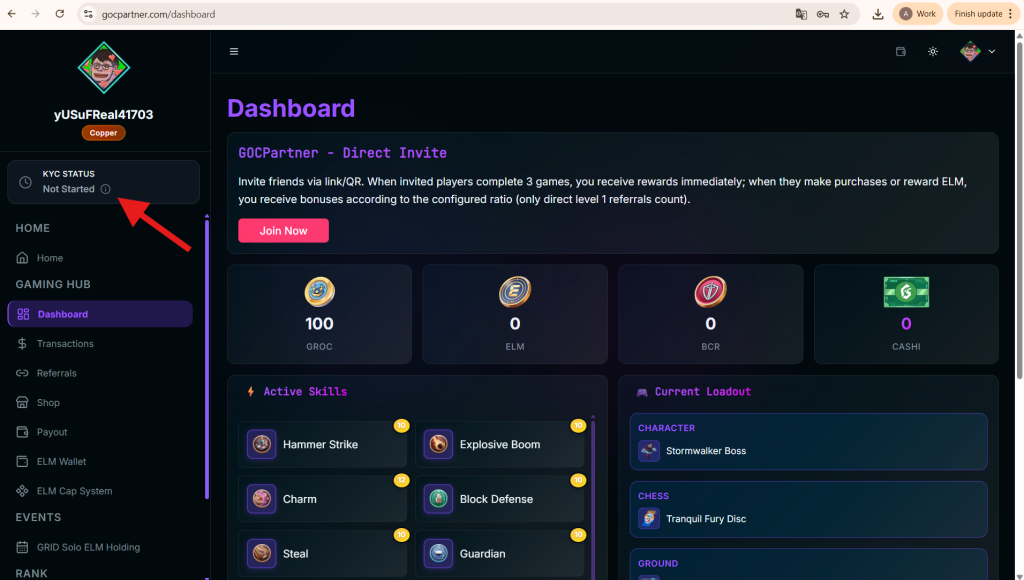This screenshot has height=580, width=1024.
Task: Expand the user avatar dropdown in header
Action: 978,52
